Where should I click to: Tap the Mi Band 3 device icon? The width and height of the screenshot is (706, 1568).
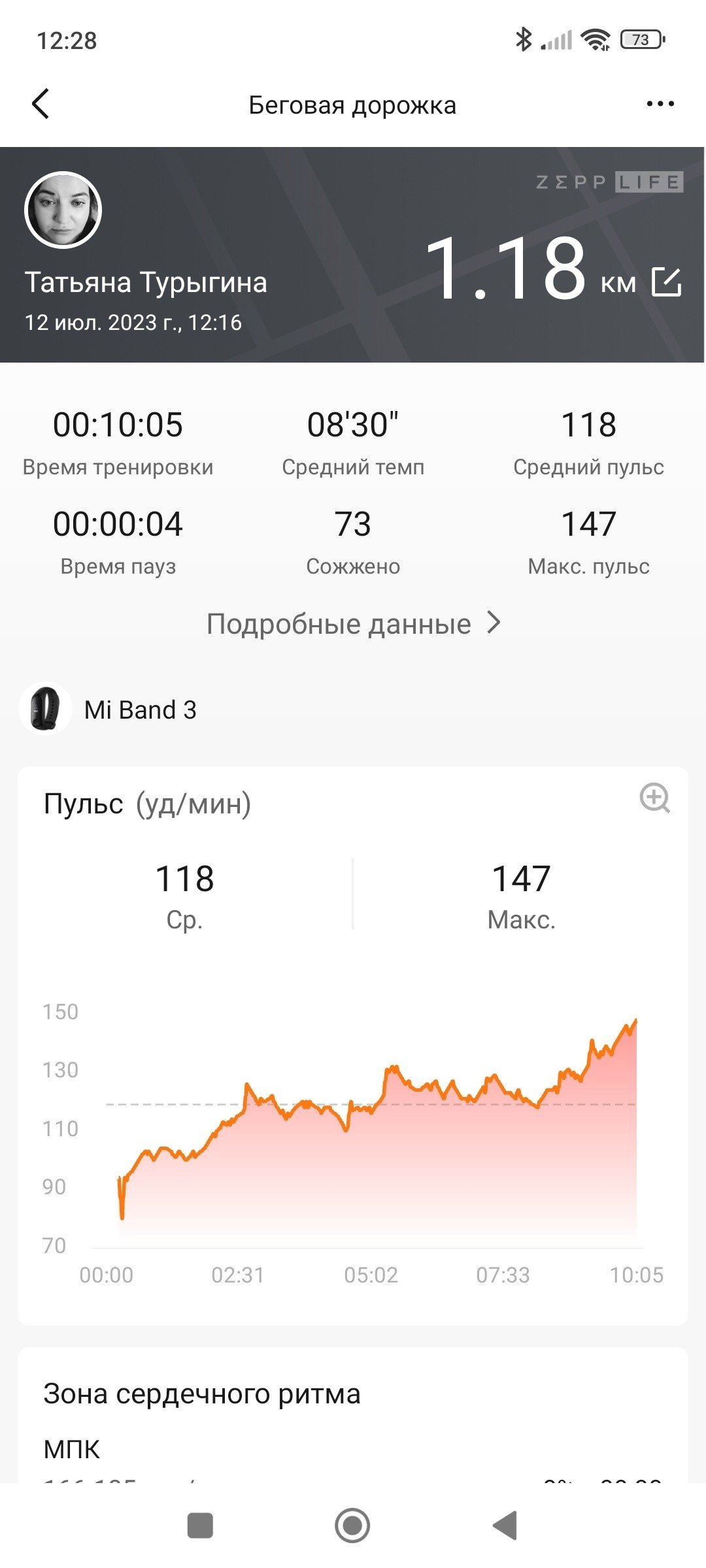tap(45, 709)
